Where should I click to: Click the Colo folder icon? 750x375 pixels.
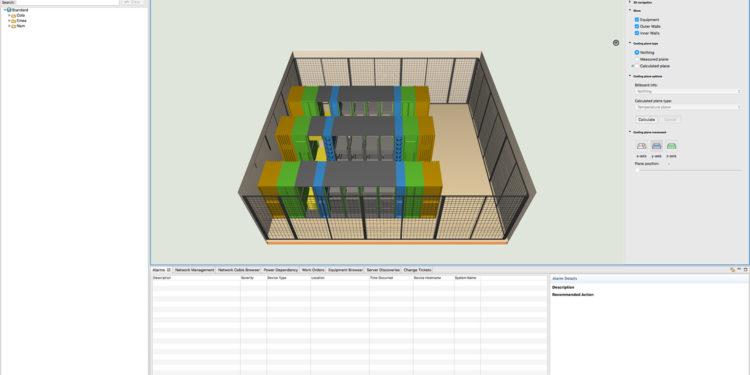click(x=14, y=15)
